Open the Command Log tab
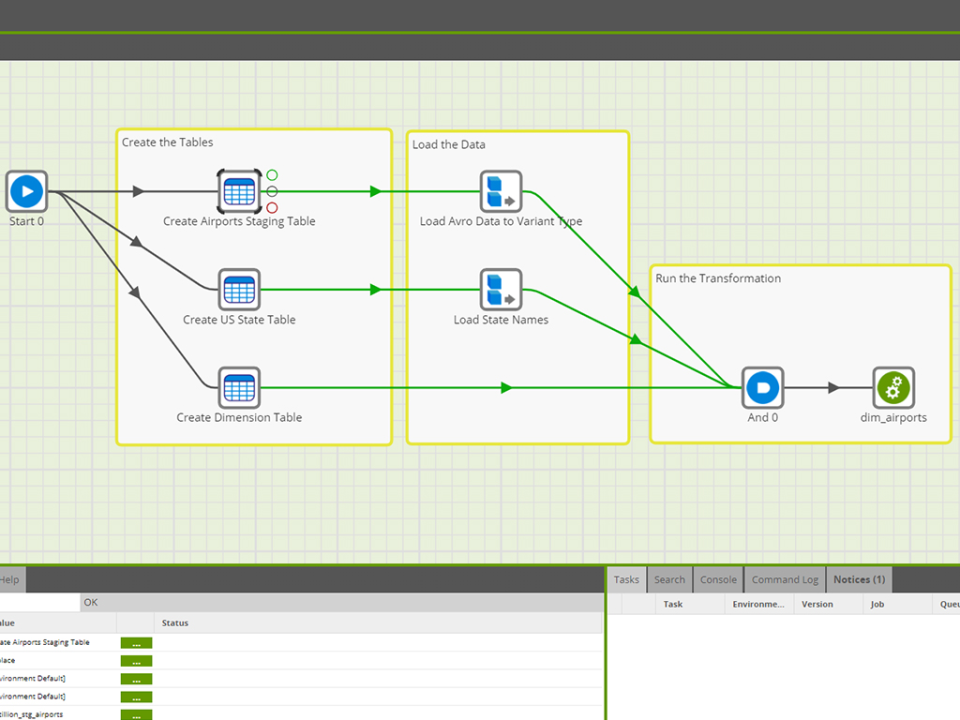This screenshot has height=720, width=960. click(x=785, y=580)
